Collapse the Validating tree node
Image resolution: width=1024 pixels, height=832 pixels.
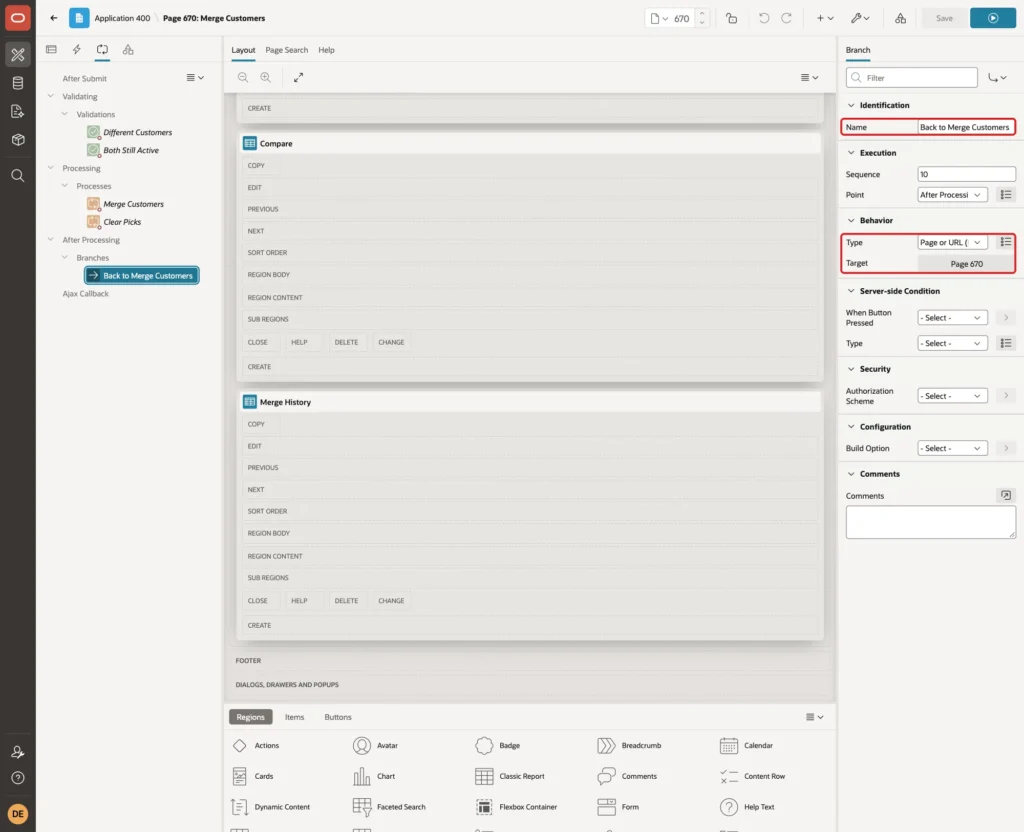[x=50, y=96]
